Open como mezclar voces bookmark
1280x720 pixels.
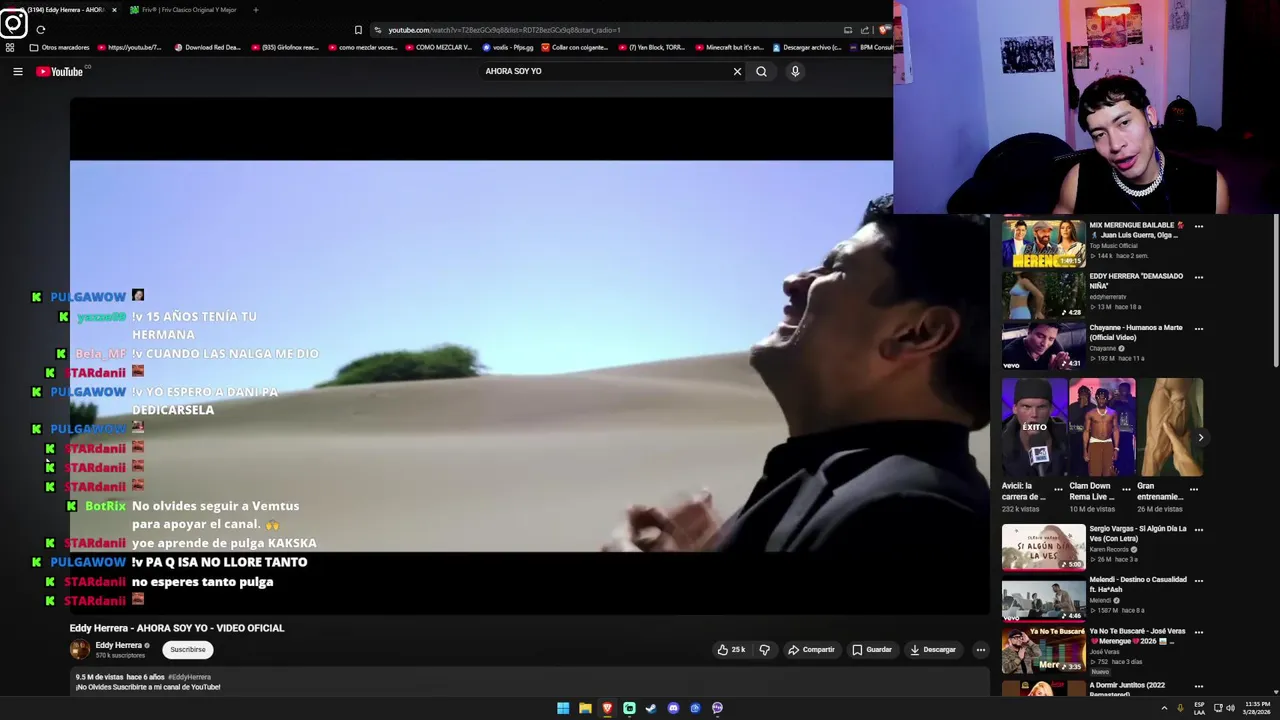pos(362,47)
